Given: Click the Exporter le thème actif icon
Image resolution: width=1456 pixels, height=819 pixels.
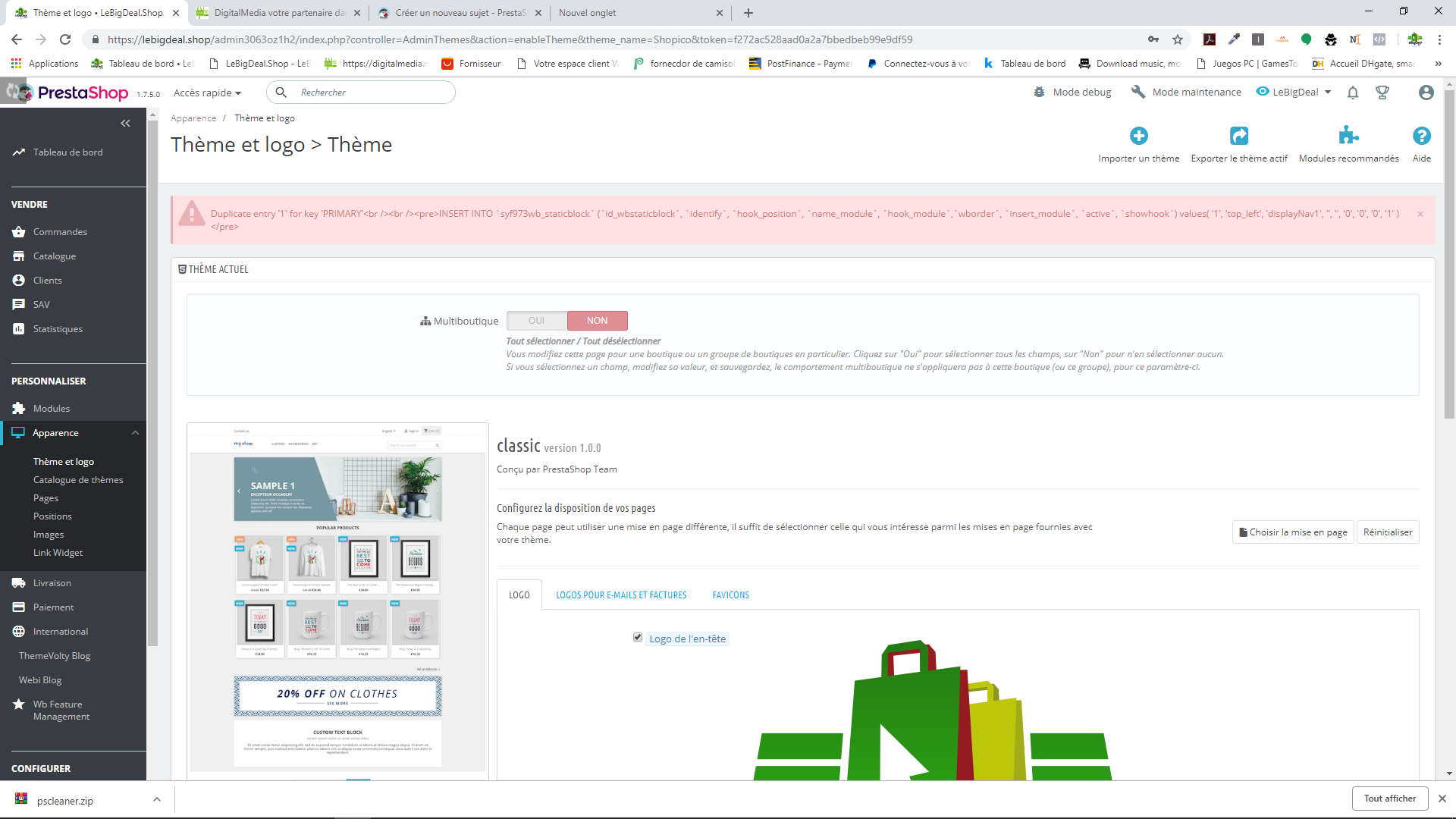Looking at the screenshot, I should pyautogui.click(x=1238, y=136).
